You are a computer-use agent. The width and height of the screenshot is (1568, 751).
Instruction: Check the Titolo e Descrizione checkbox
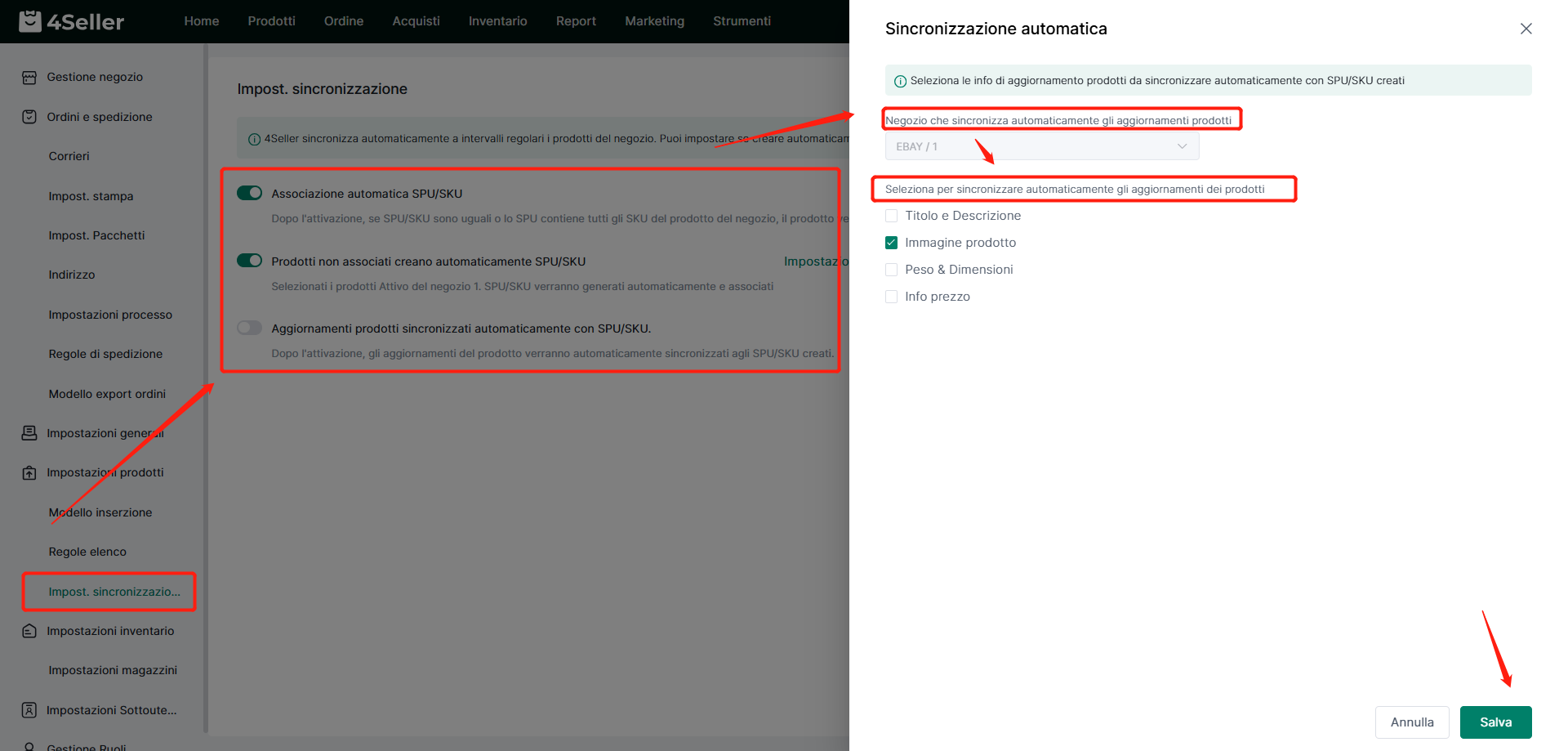pyautogui.click(x=892, y=216)
